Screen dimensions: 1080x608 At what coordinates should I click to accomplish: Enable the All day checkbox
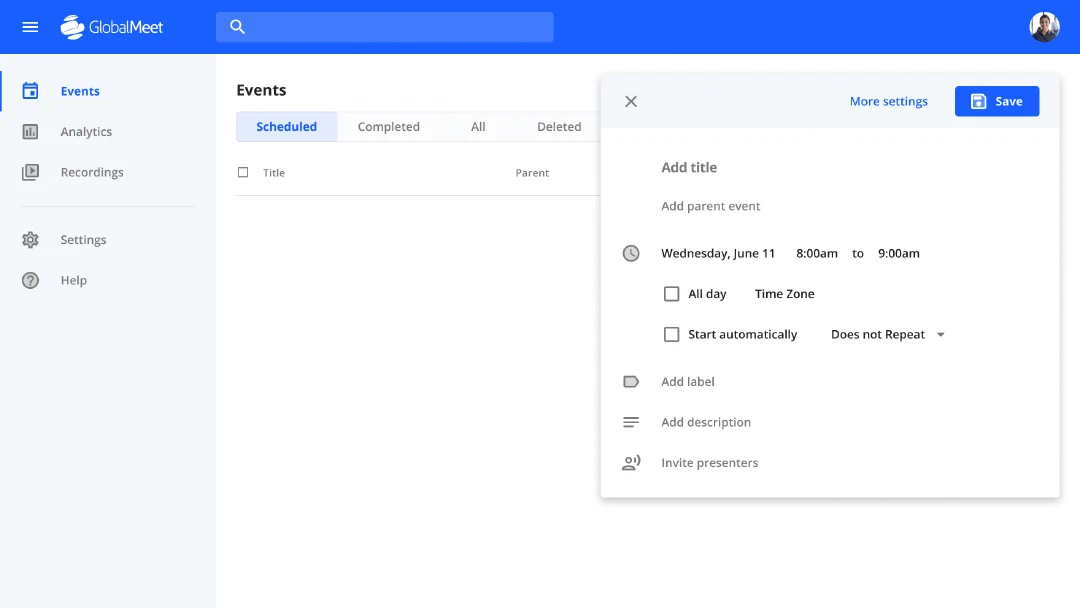click(672, 294)
